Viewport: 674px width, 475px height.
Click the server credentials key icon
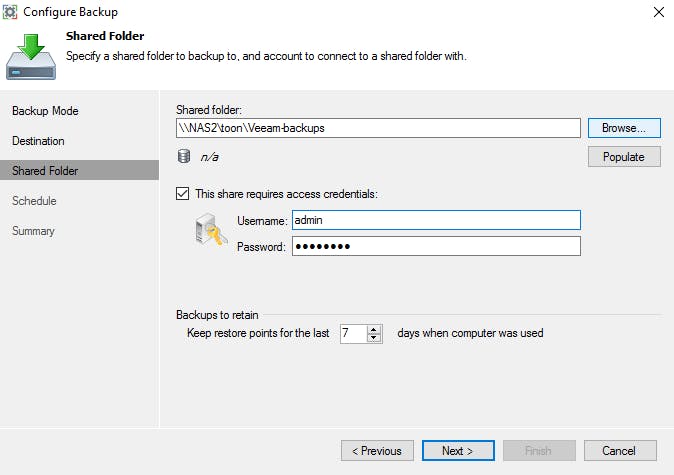(208, 233)
